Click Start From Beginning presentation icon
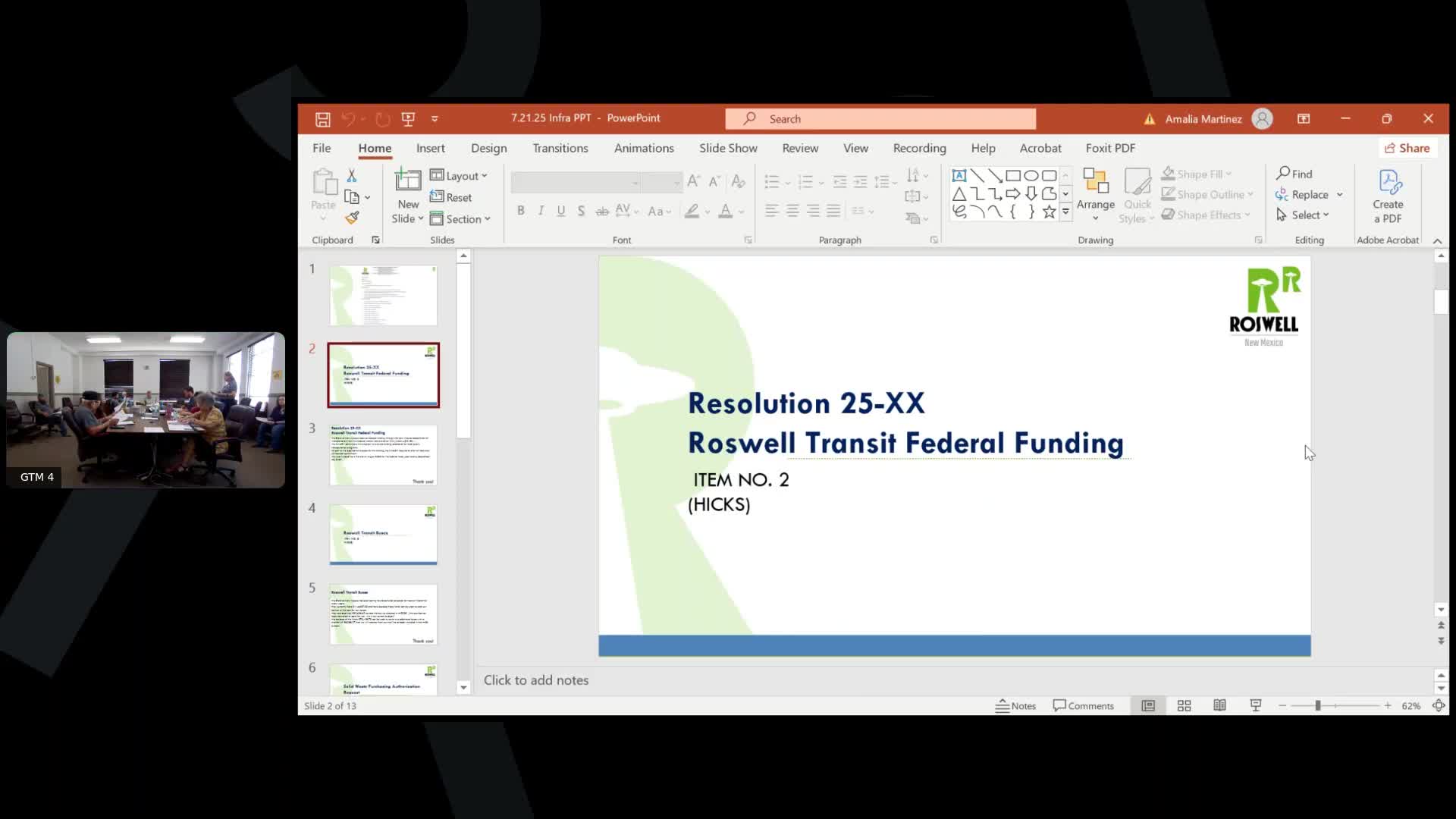This screenshot has height=819, width=1456. tap(408, 119)
